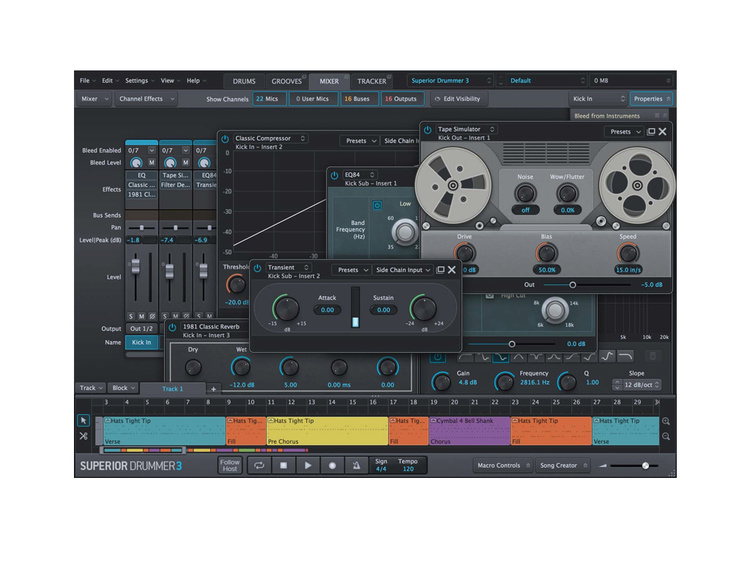Click the Tape Simulator Bias knob
This screenshot has height=563, width=750.
click(546, 253)
